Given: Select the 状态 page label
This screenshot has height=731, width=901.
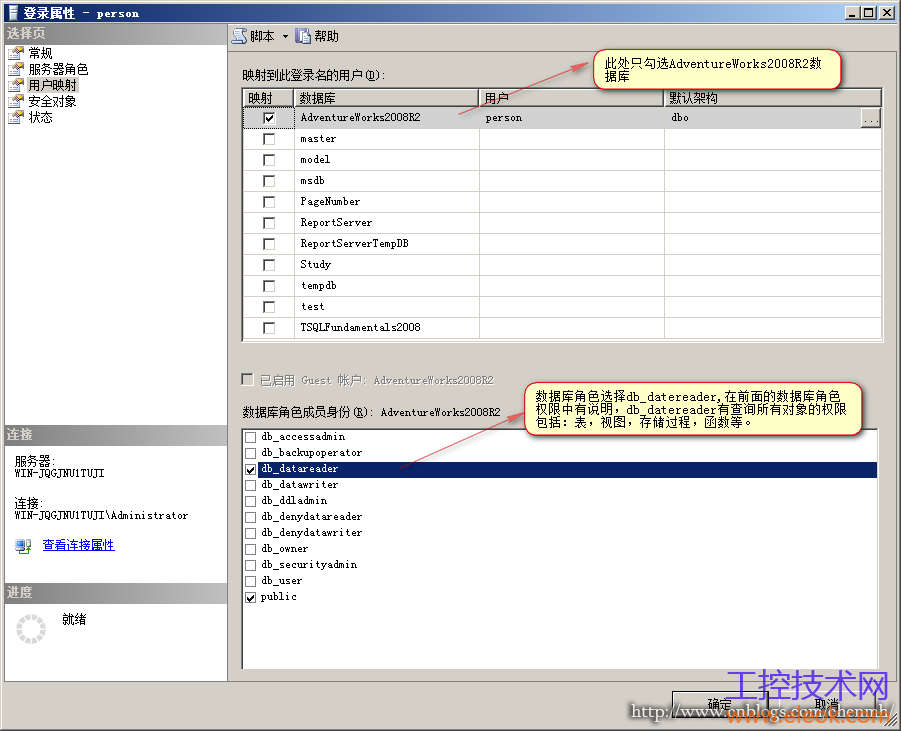Looking at the screenshot, I should pyautogui.click(x=40, y=117).
